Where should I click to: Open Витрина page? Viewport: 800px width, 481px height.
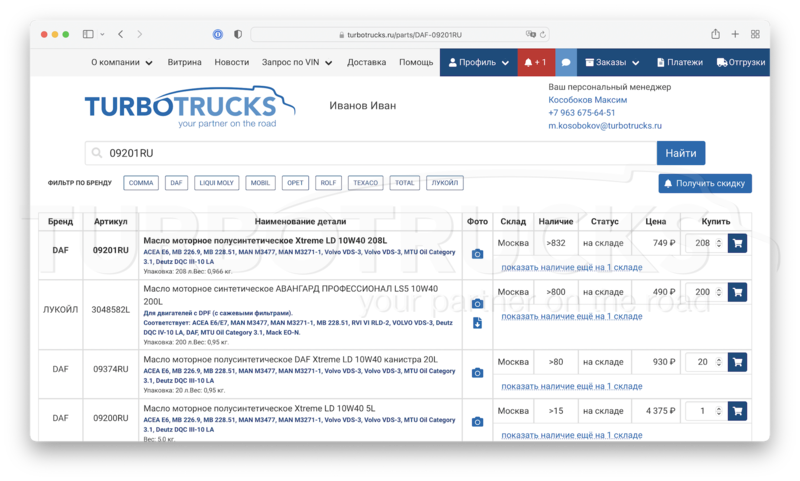tap(184, 62)
